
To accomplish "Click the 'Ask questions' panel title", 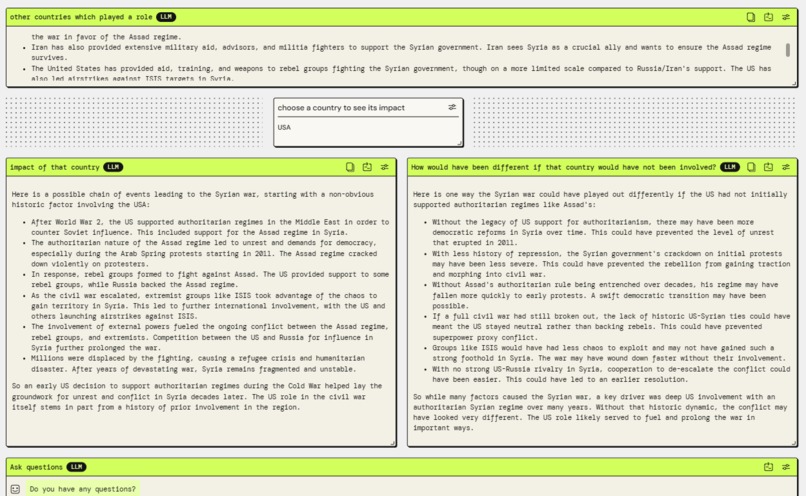I will (36, 467).
